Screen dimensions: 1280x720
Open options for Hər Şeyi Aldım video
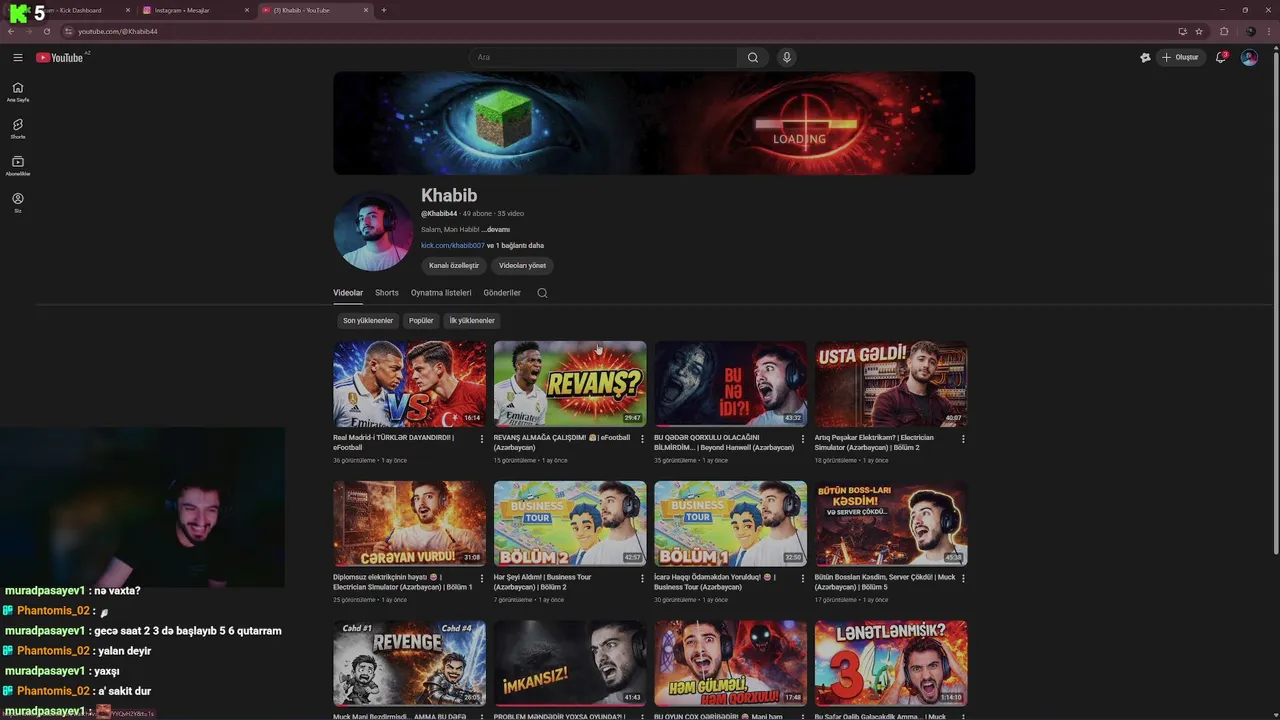[x=642, y=578]
